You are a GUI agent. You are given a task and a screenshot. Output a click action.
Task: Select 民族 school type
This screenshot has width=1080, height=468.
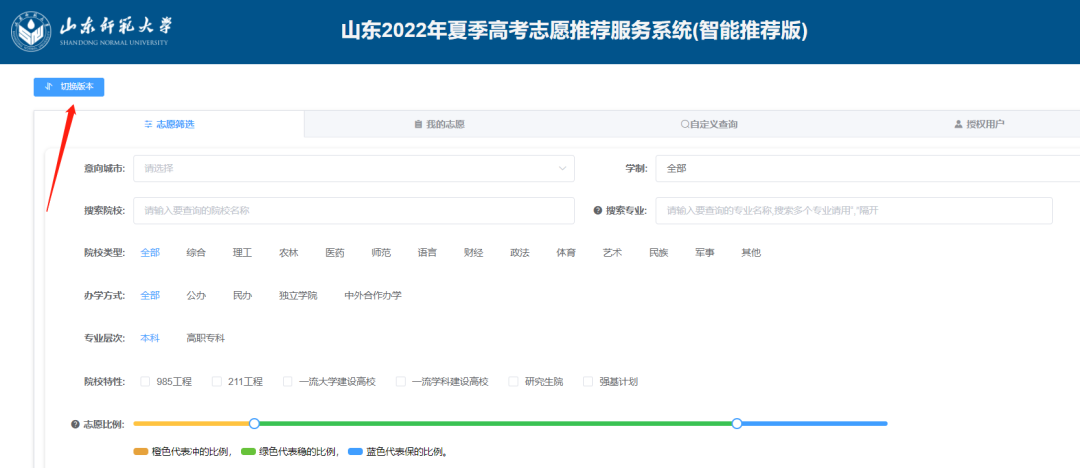[658, 253]
